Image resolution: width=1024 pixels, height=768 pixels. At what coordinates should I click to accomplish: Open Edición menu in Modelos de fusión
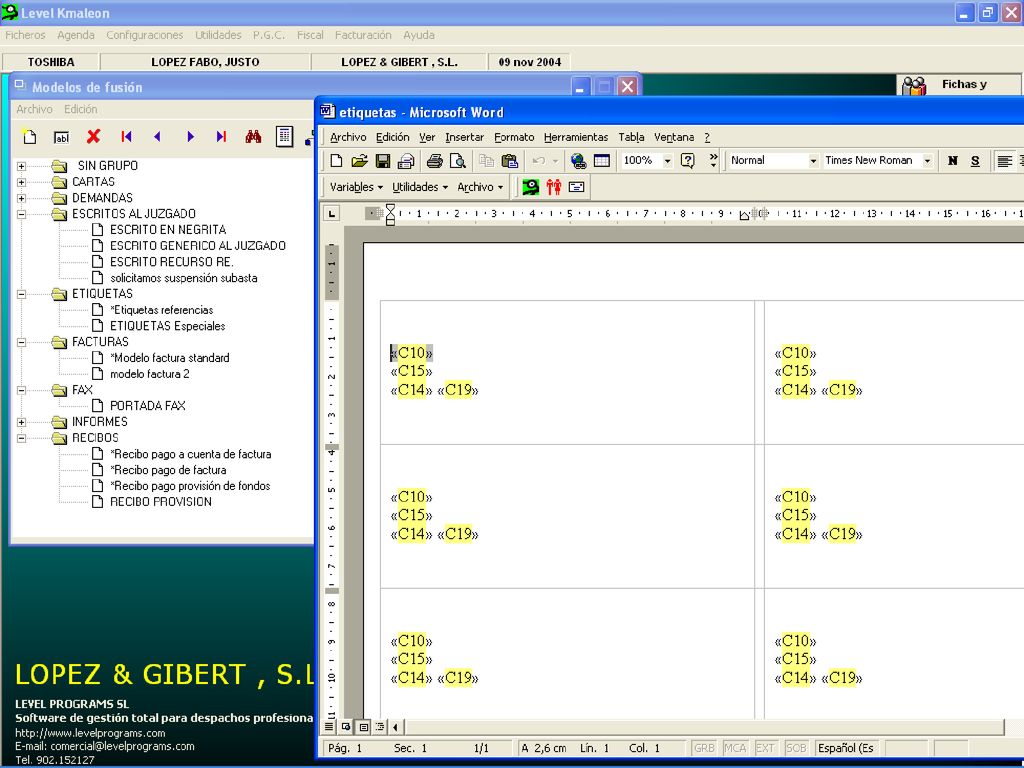[x=80, y=109]
